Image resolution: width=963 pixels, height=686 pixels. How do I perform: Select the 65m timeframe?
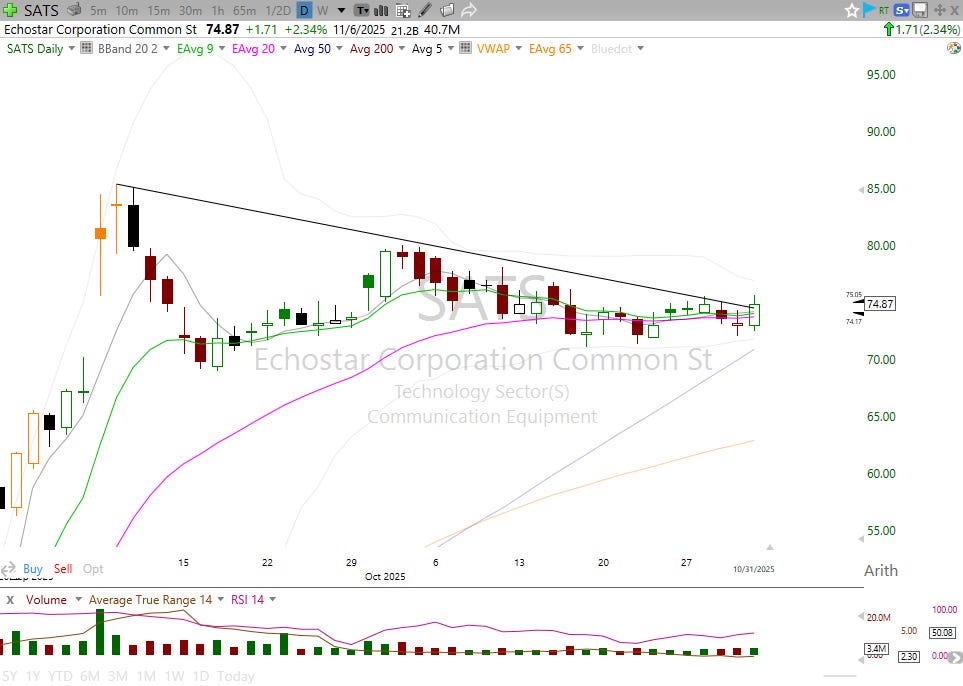pos(244,10)
